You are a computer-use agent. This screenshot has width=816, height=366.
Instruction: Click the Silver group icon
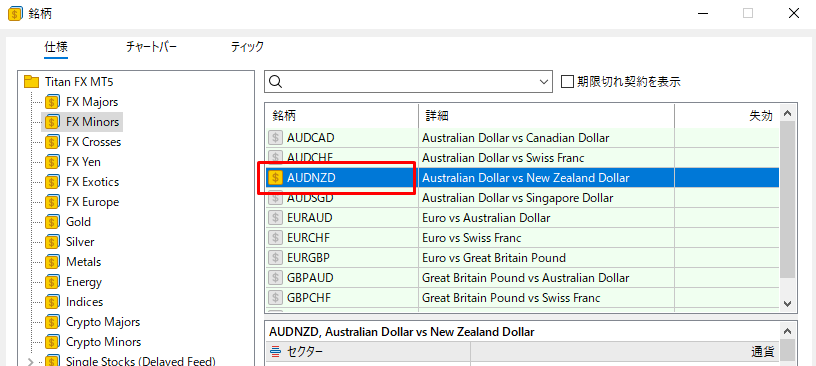pos(52,242)
